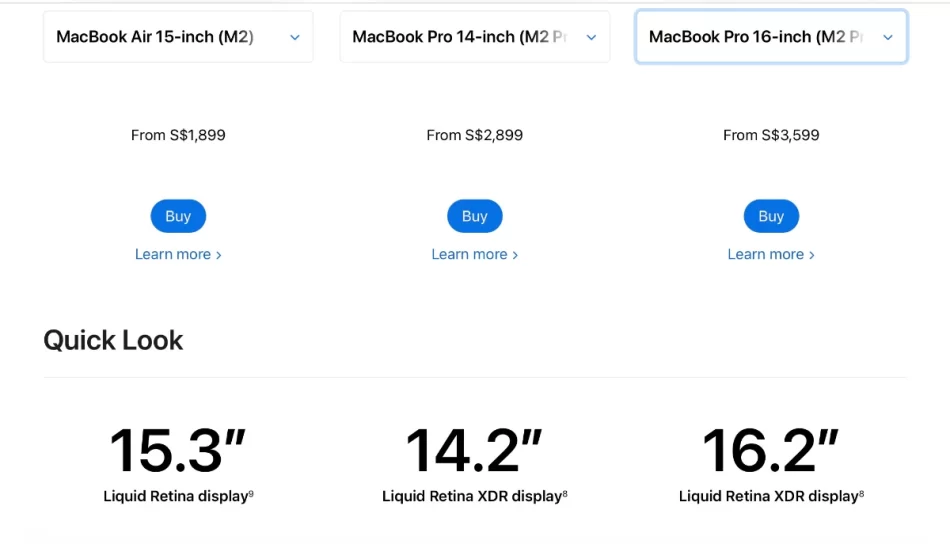Follow Learn more link for MacBook Air 15-inch

coord(178,255)
